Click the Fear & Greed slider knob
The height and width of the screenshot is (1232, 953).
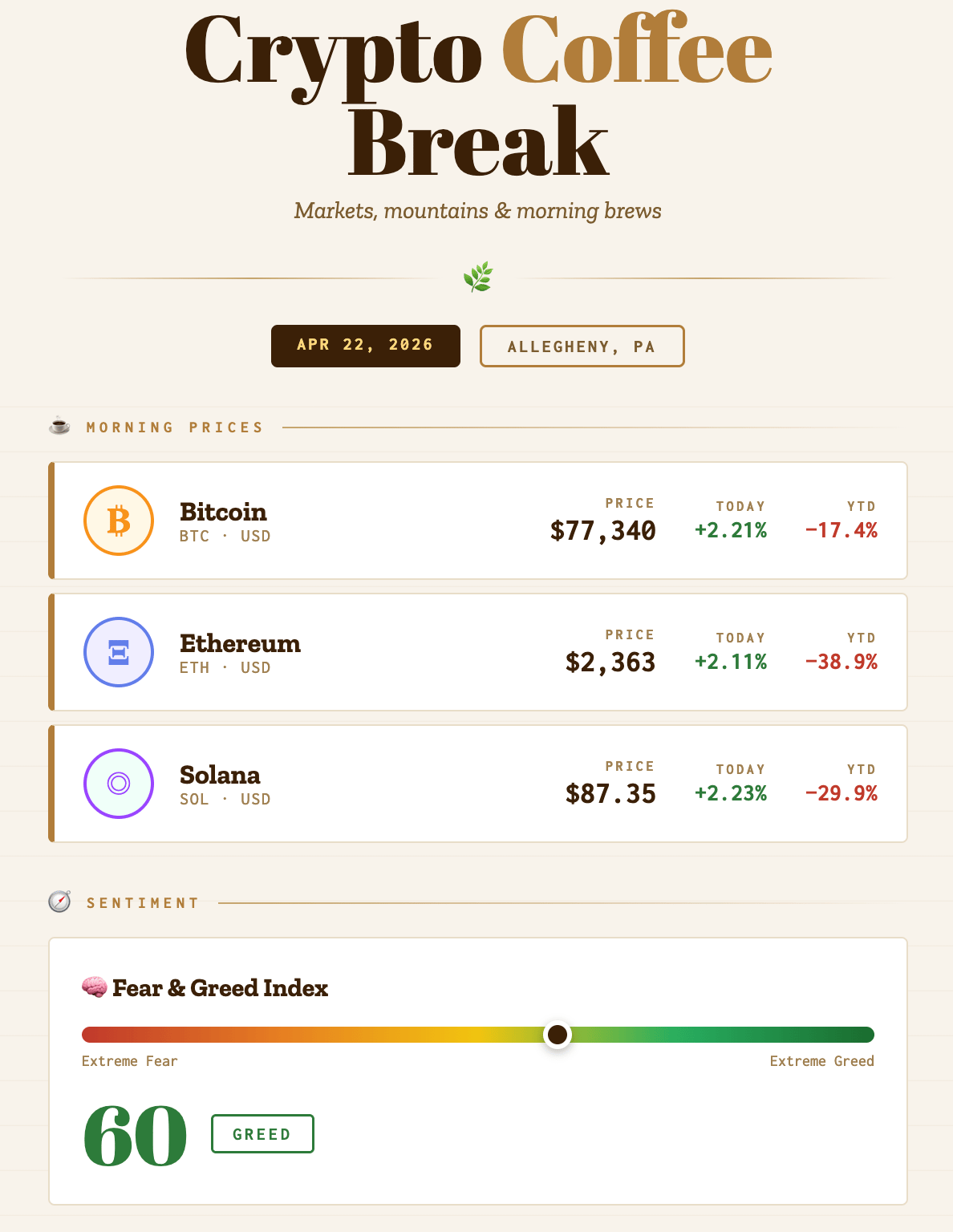558,1035
